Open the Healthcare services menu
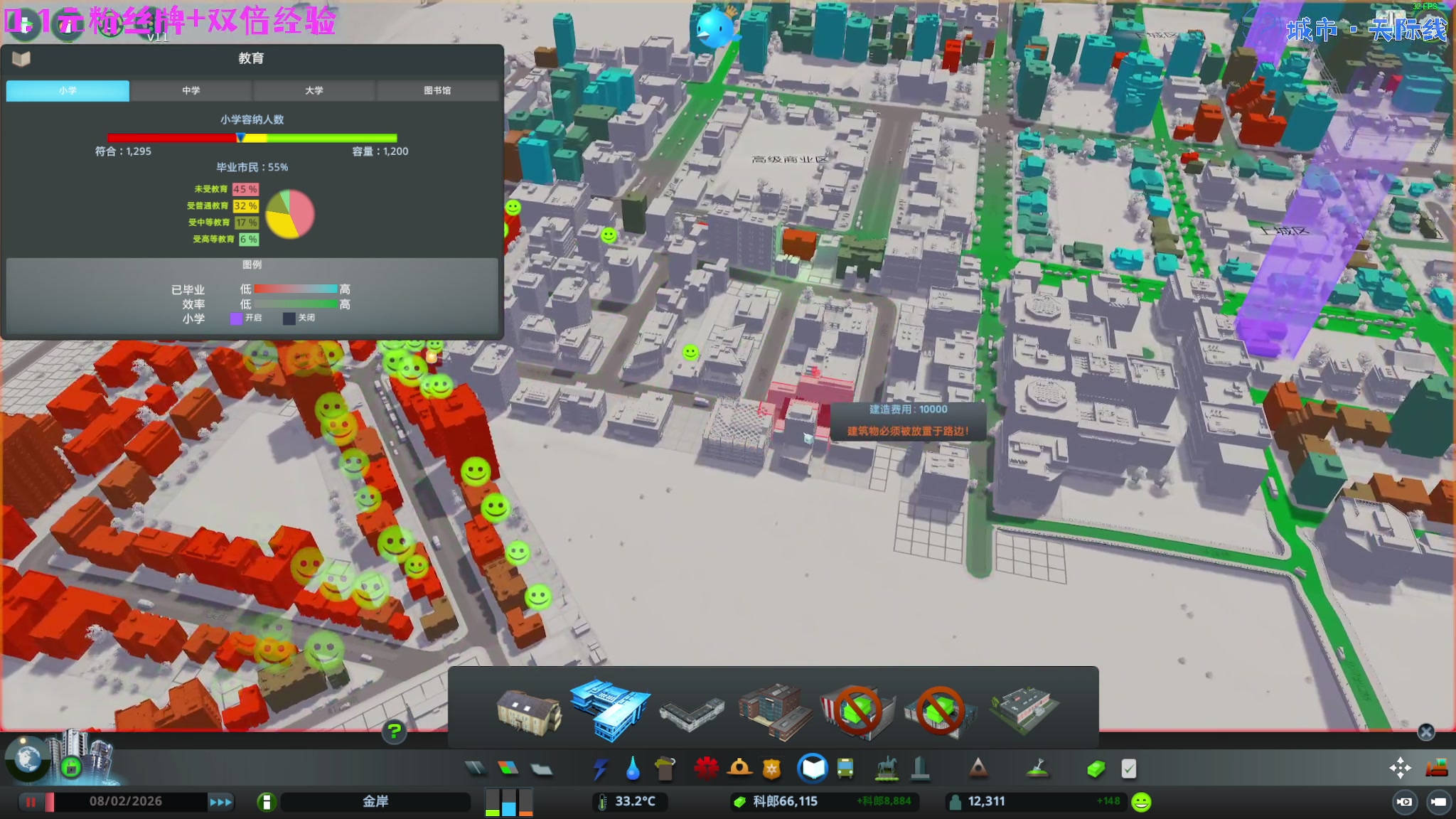This screenshot has height=819, width=1456. (x=706, y=769)
